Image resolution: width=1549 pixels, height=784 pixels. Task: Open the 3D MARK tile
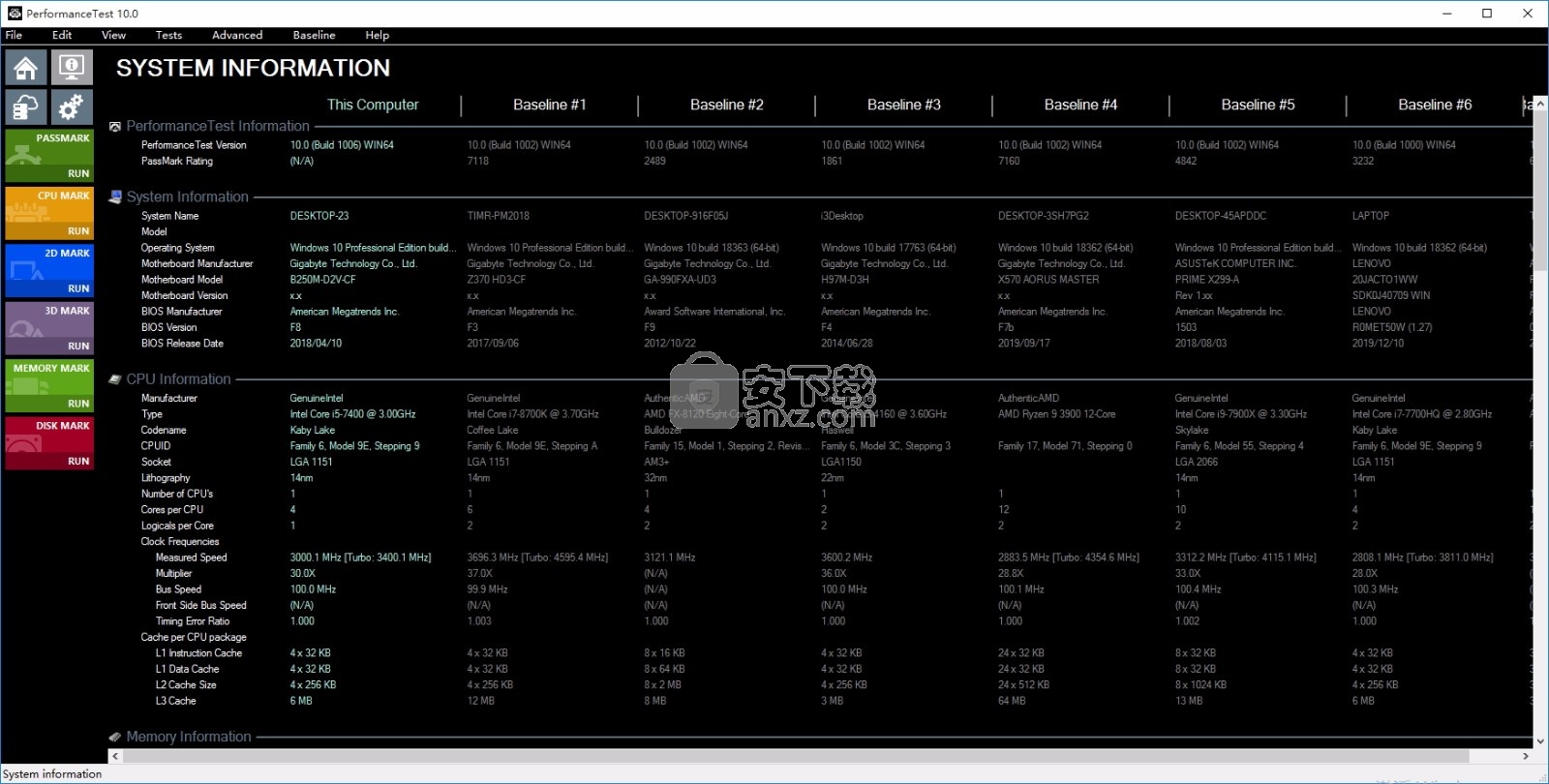(x=49, y=328)
